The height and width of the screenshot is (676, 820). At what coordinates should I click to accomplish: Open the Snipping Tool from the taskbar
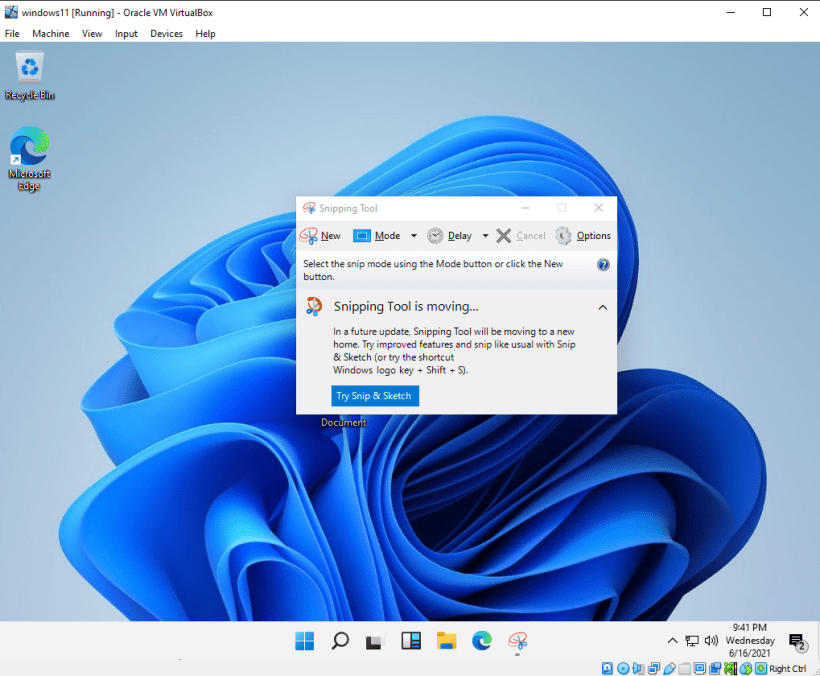coord(518,641)
